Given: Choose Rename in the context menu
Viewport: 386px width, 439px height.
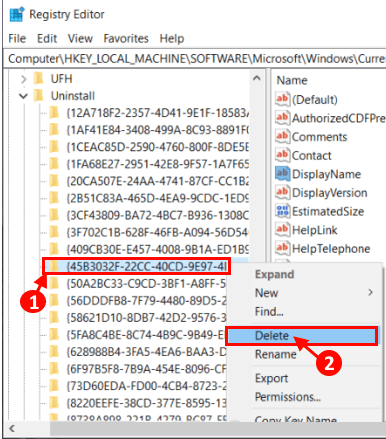Looking at the screenshot, I should [275, 354].
